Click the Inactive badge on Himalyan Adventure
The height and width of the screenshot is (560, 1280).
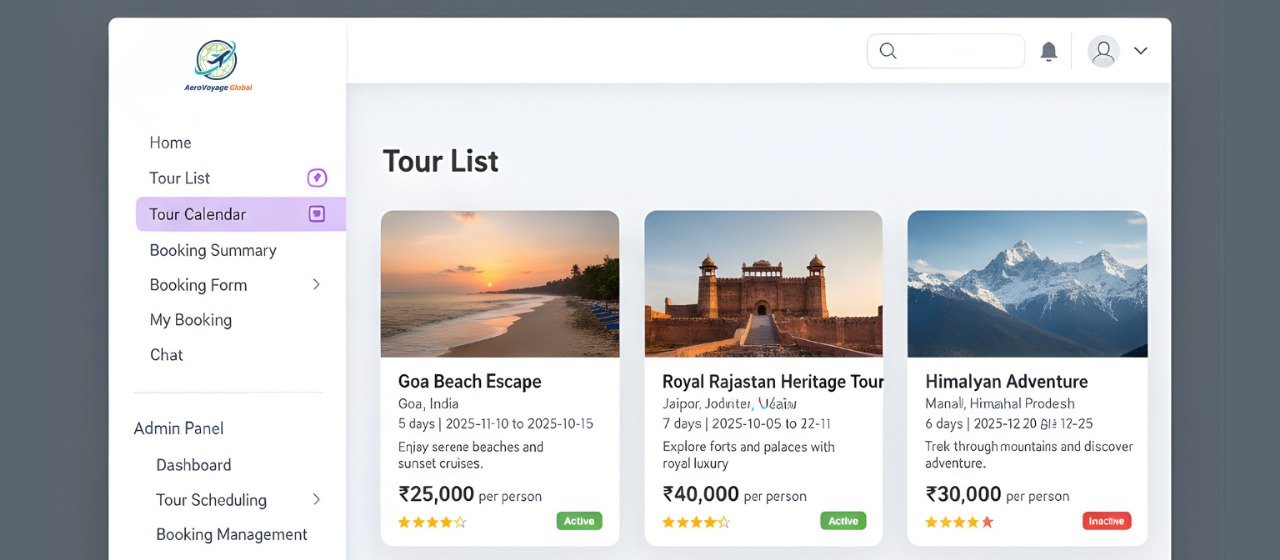click(x=1106, y=521)
